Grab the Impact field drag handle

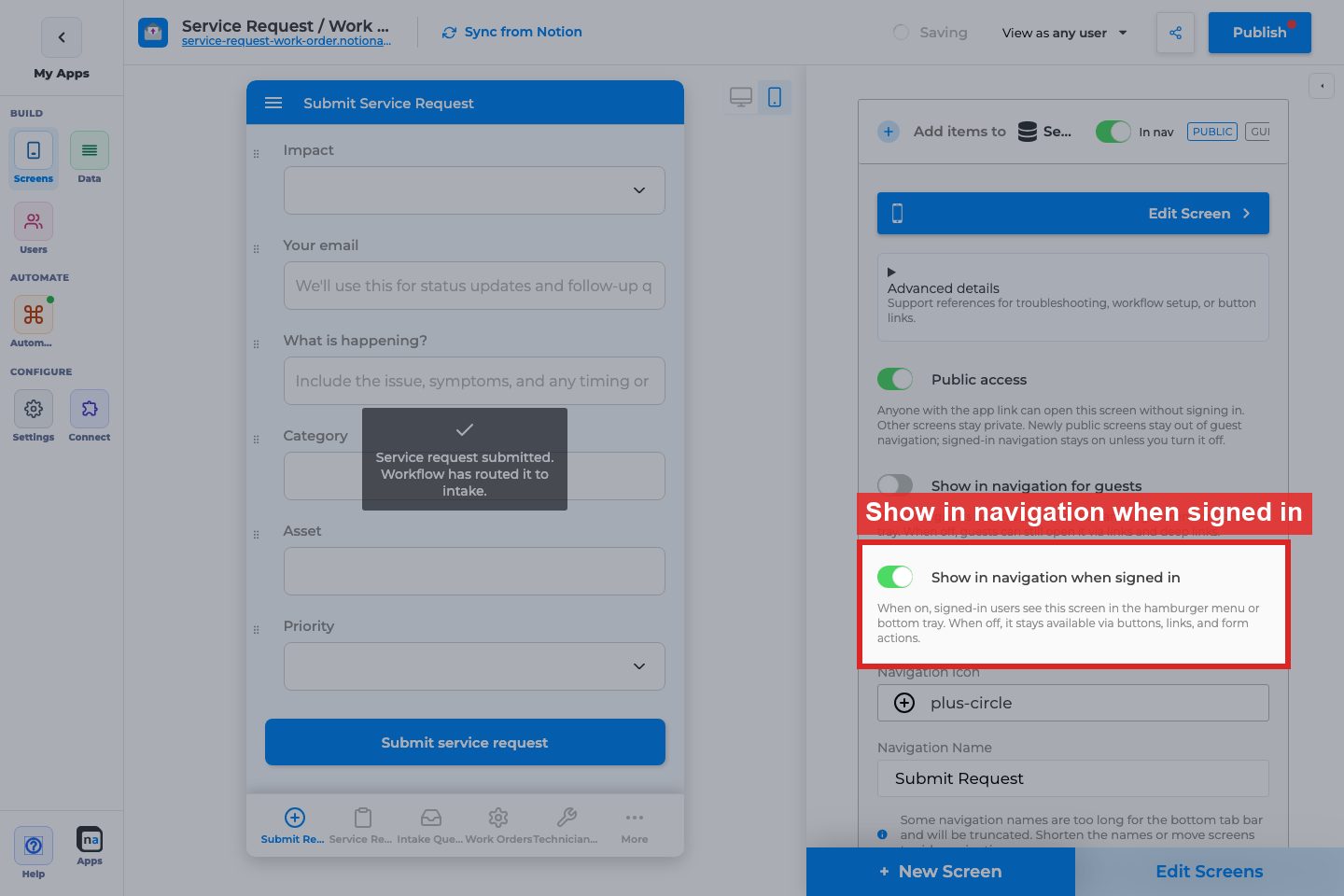(256, 154)
